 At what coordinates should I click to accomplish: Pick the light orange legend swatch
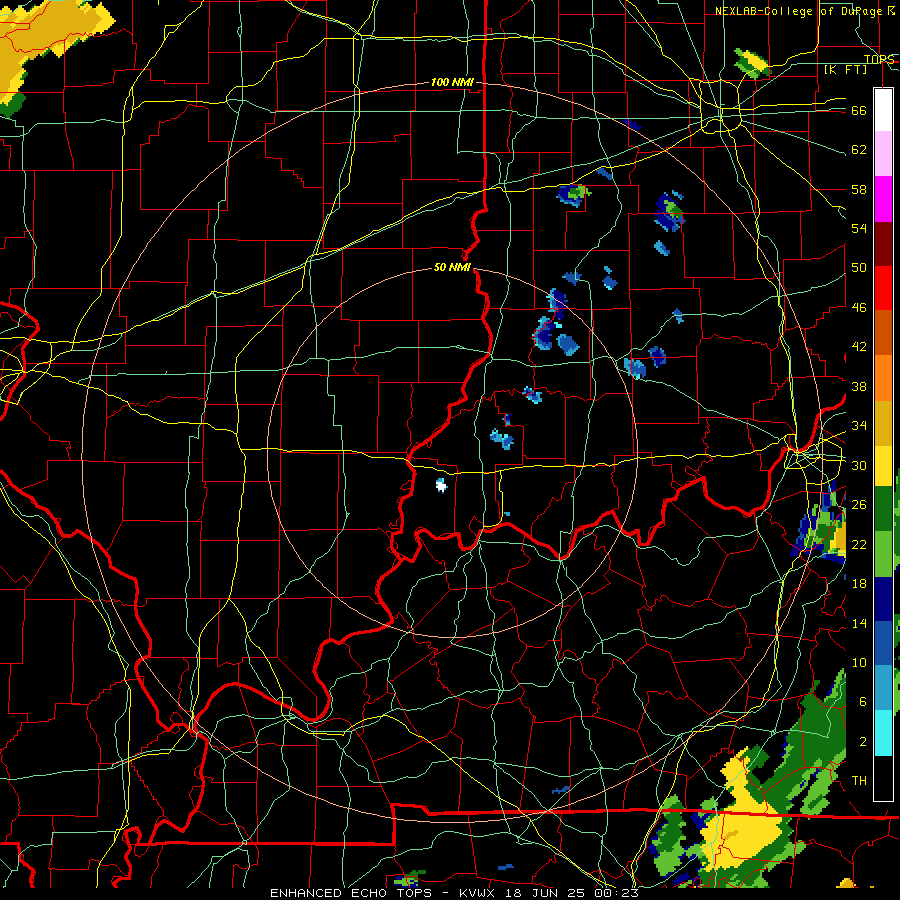tap(883, 378)
